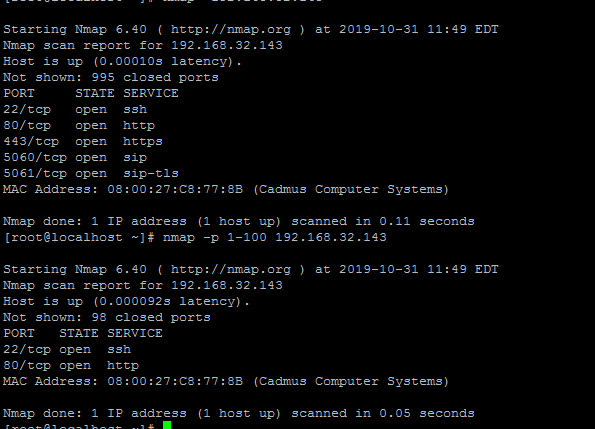This screenshot has width=595, height=429.
Task: Click the 443/tcp https line
Action: tap(83, 141)
